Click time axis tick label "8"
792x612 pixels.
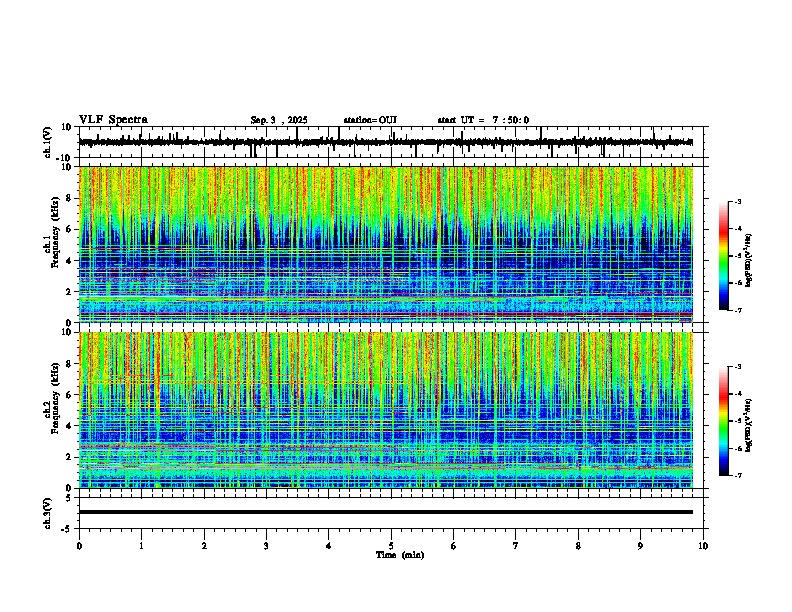[x=578, y=546]
